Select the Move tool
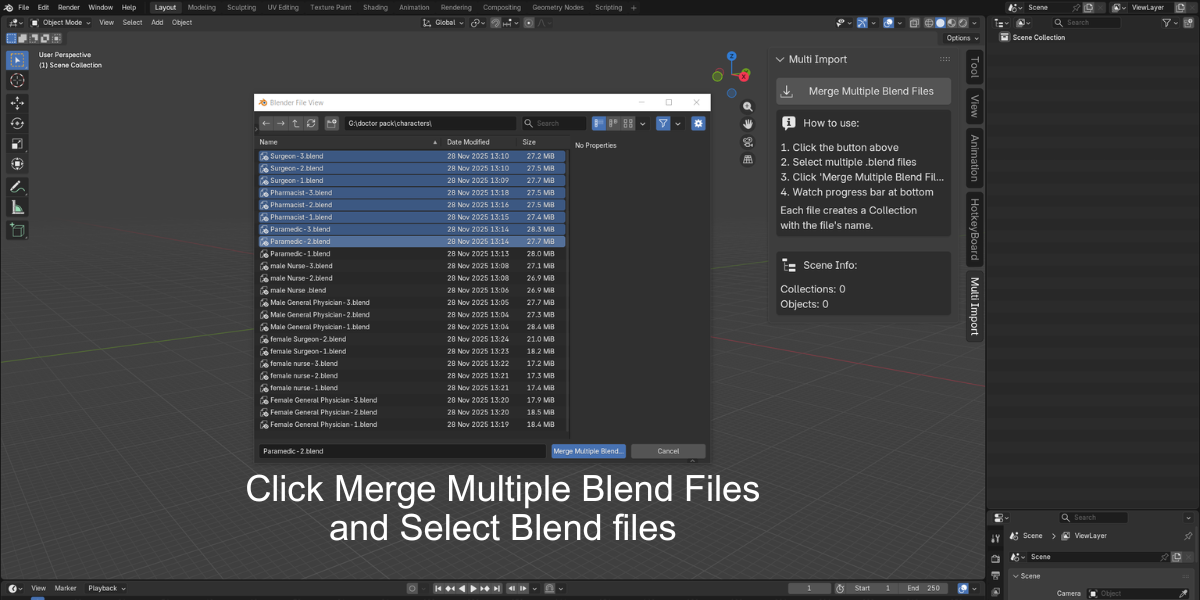The width and height of the screenshot is (1200, 600). coord(18,103)
